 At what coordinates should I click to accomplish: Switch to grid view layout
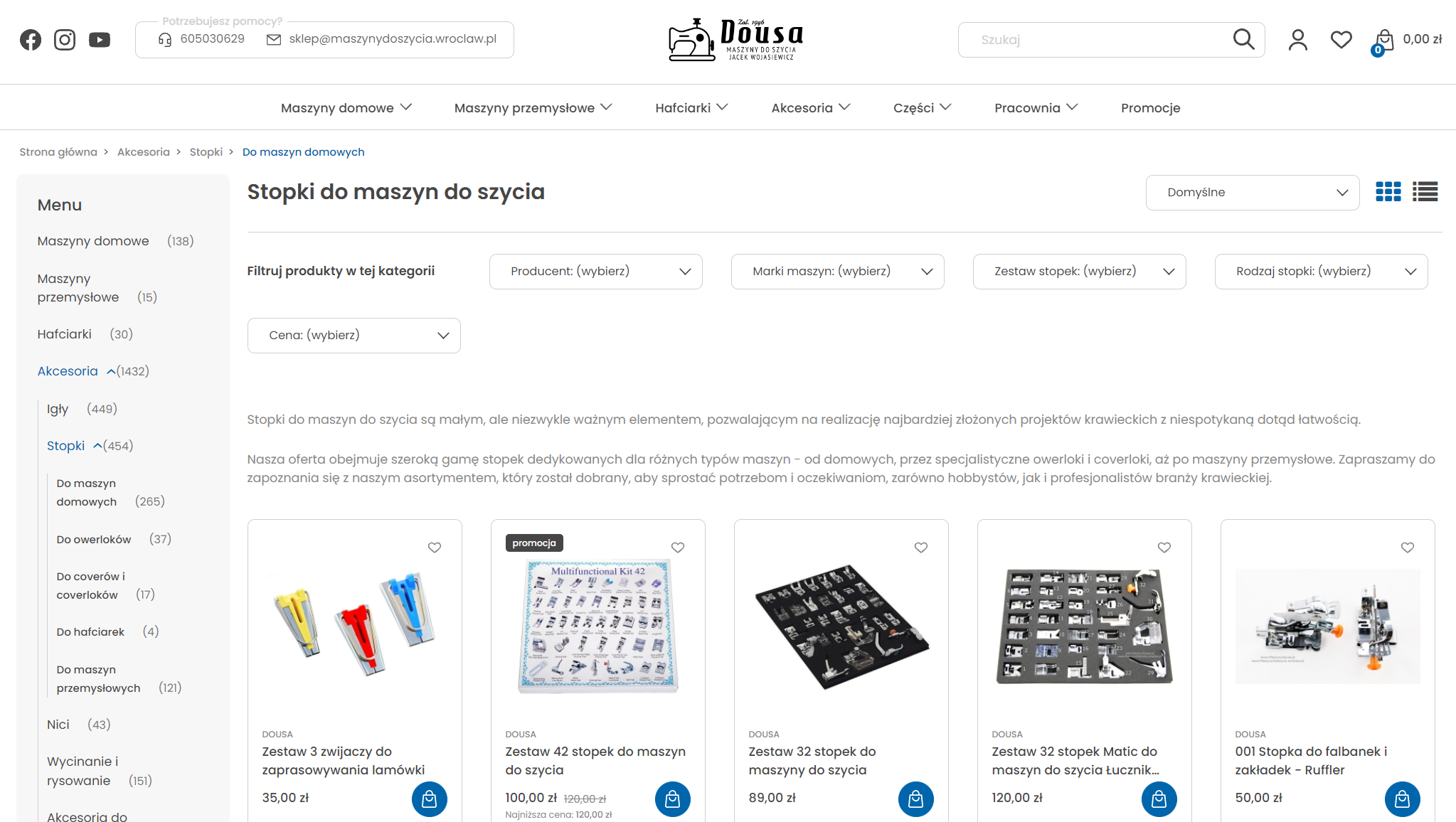tap(1388, 192)
